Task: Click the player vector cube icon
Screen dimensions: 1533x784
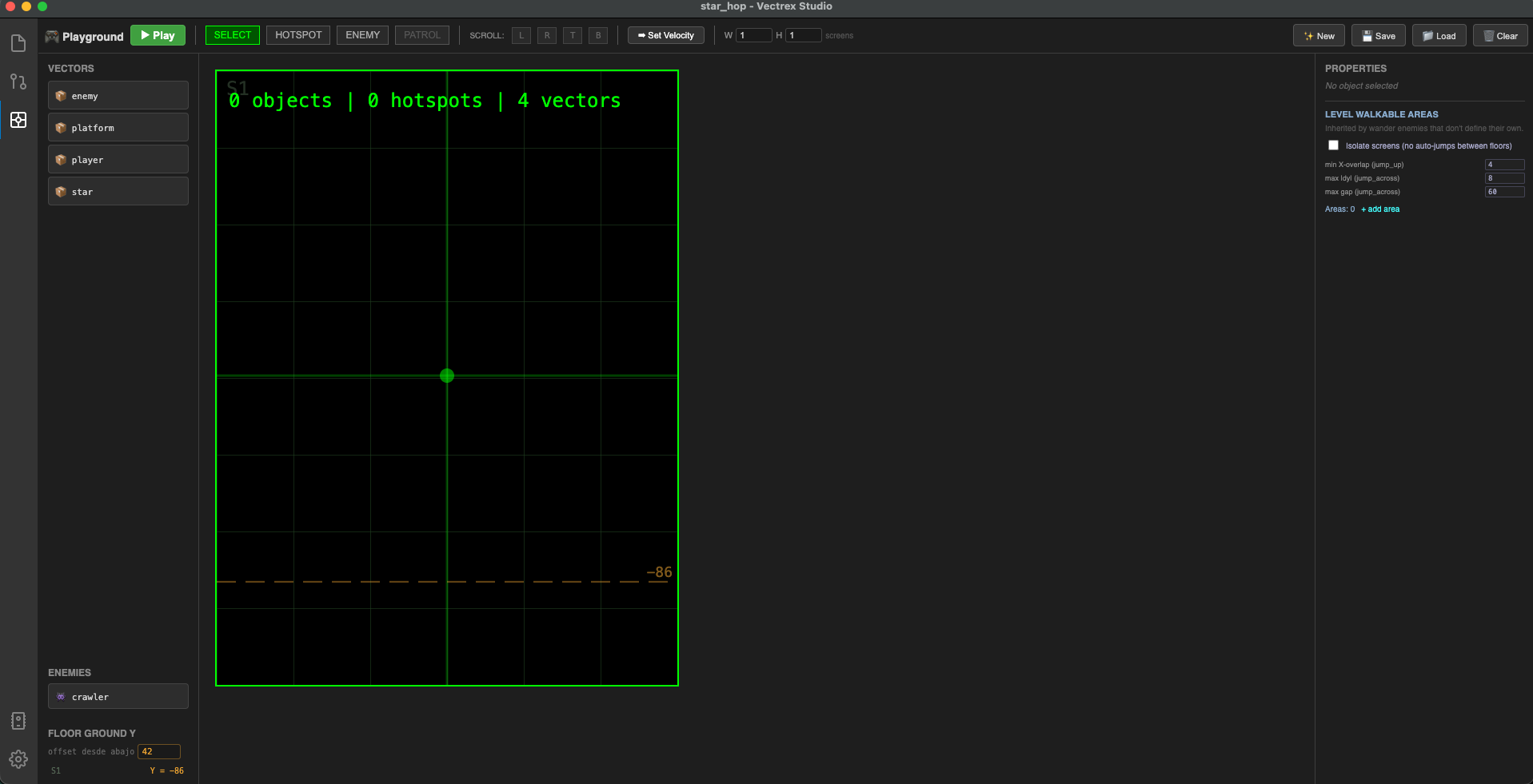Action: (x=61, y=160)
